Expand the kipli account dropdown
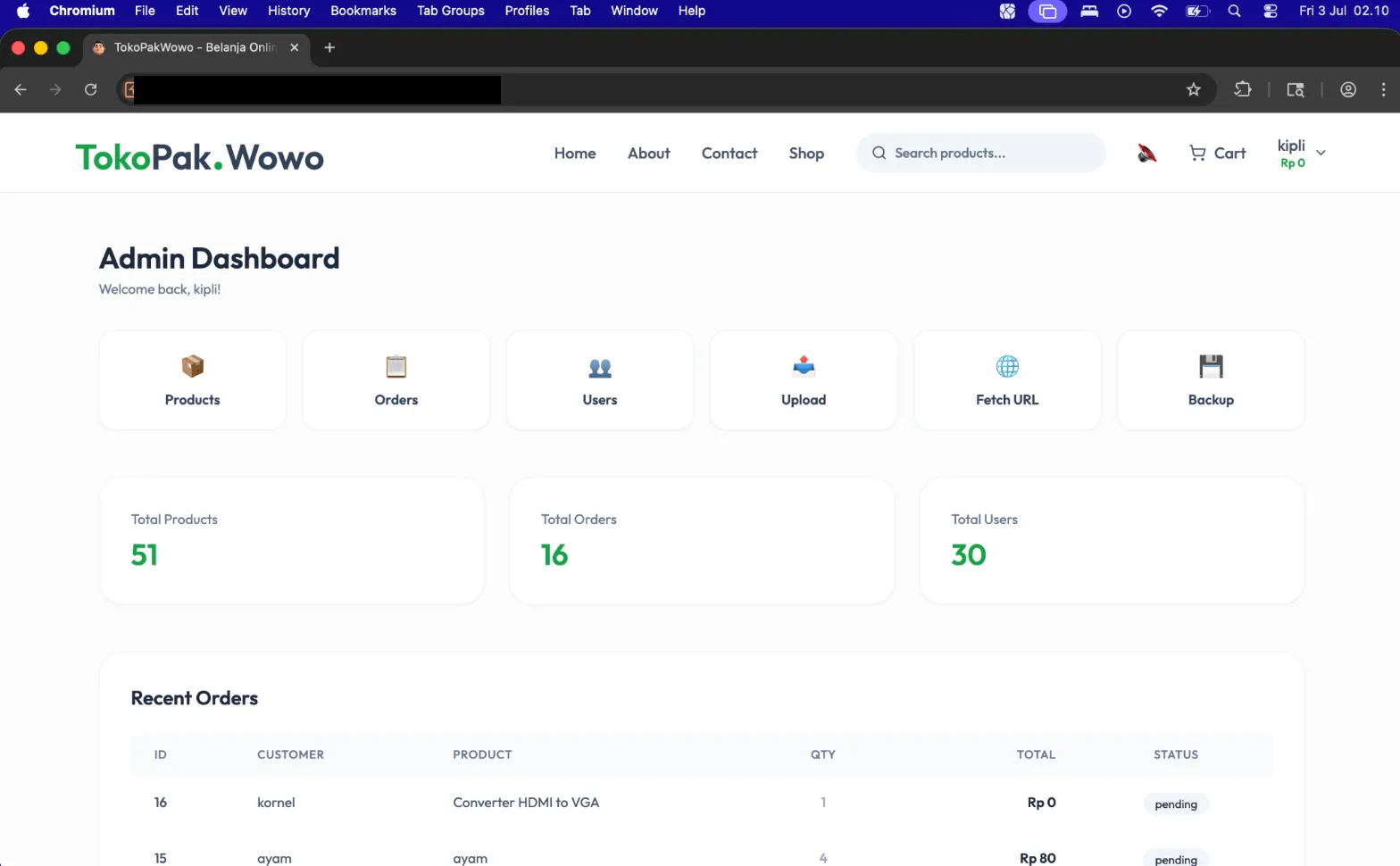The image size is (1400, 866). [x=1302, y=153]
